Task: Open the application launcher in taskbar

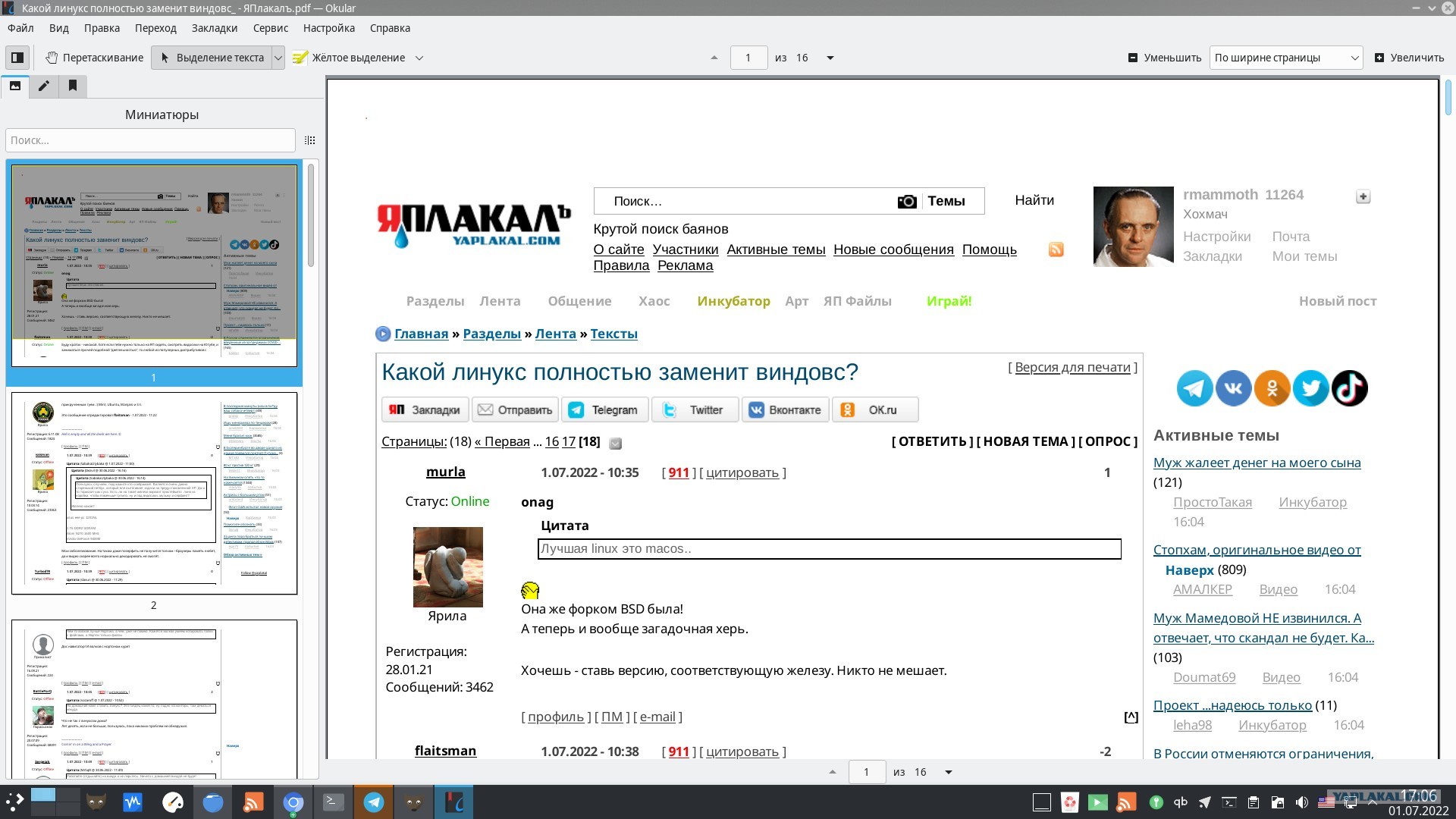Action: click(14, 802)
